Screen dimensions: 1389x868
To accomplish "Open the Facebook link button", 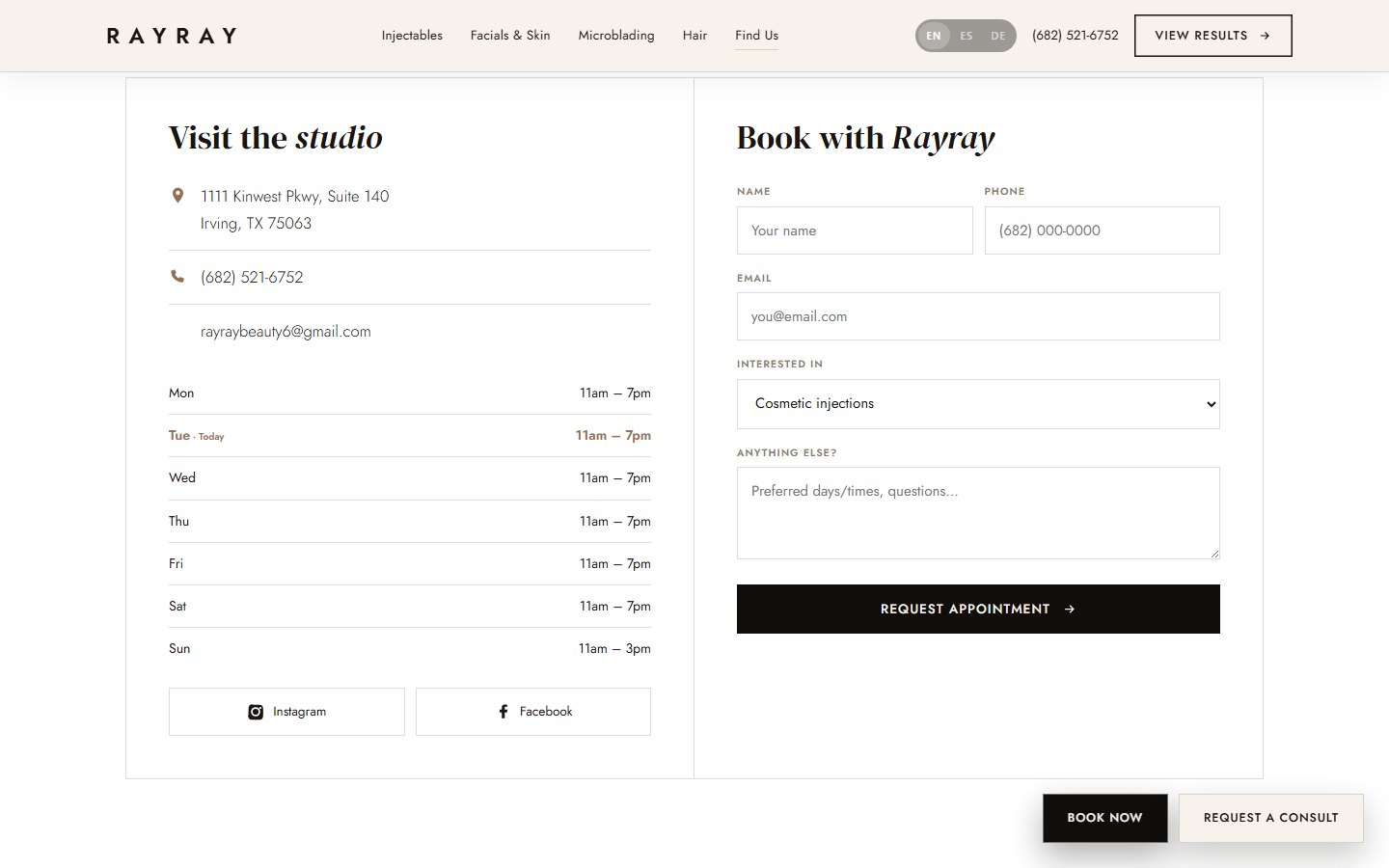I will click(x=533, y=712).
